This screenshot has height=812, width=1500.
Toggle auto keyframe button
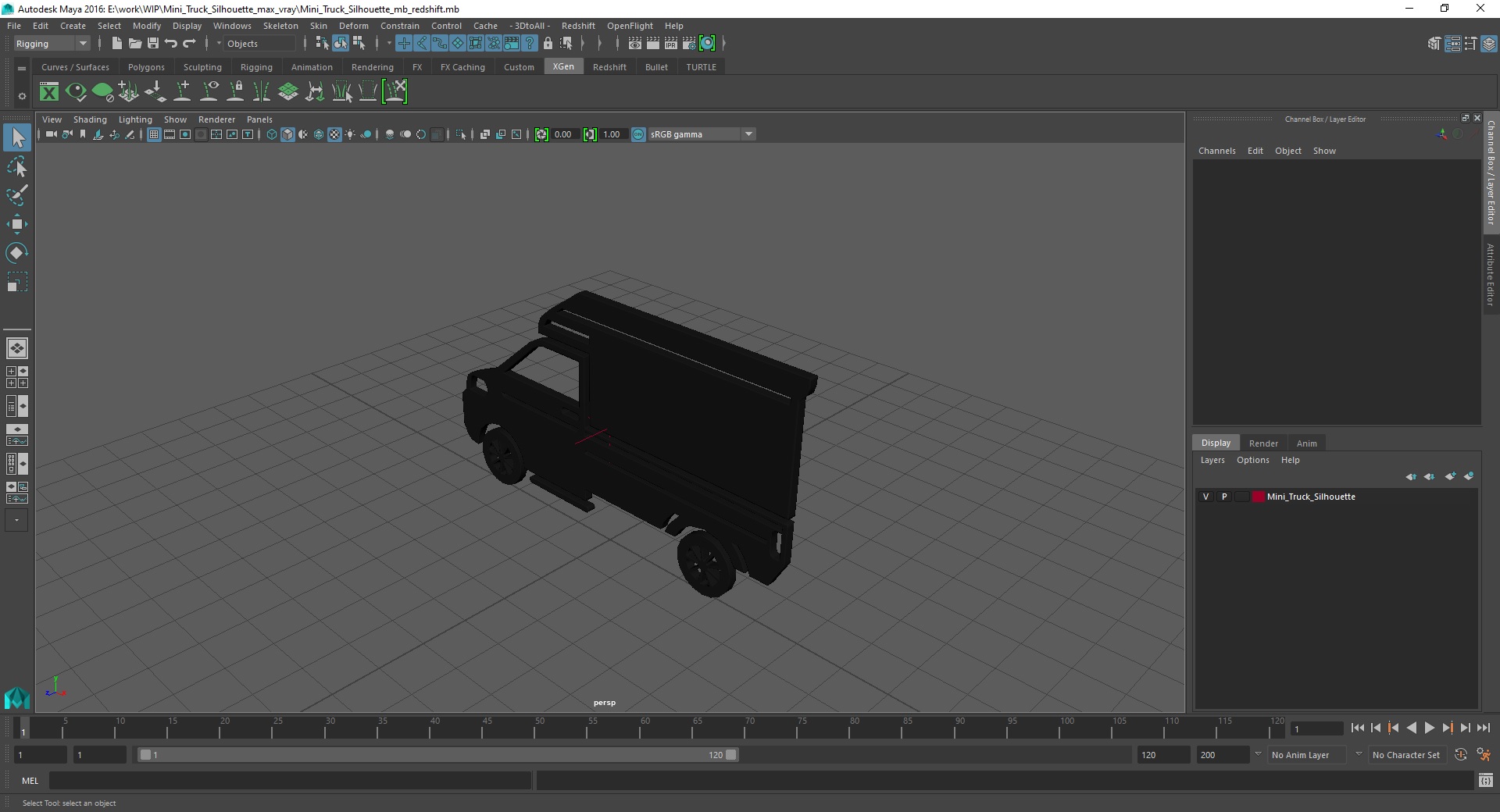pos(1461,755)
